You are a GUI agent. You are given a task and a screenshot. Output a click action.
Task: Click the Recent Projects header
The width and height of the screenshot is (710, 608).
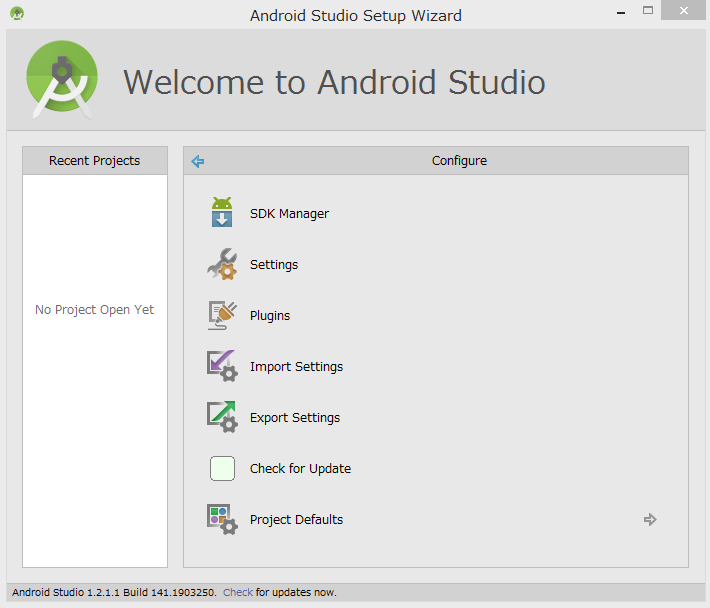pyautogui.click(x=95, y=160)
